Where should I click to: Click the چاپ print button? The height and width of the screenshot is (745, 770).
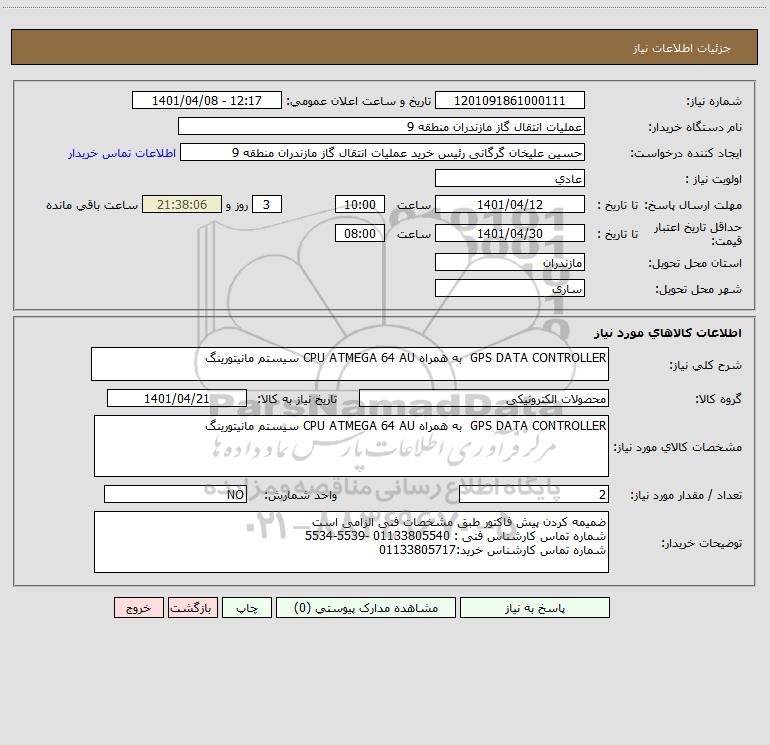pos(247,607)
